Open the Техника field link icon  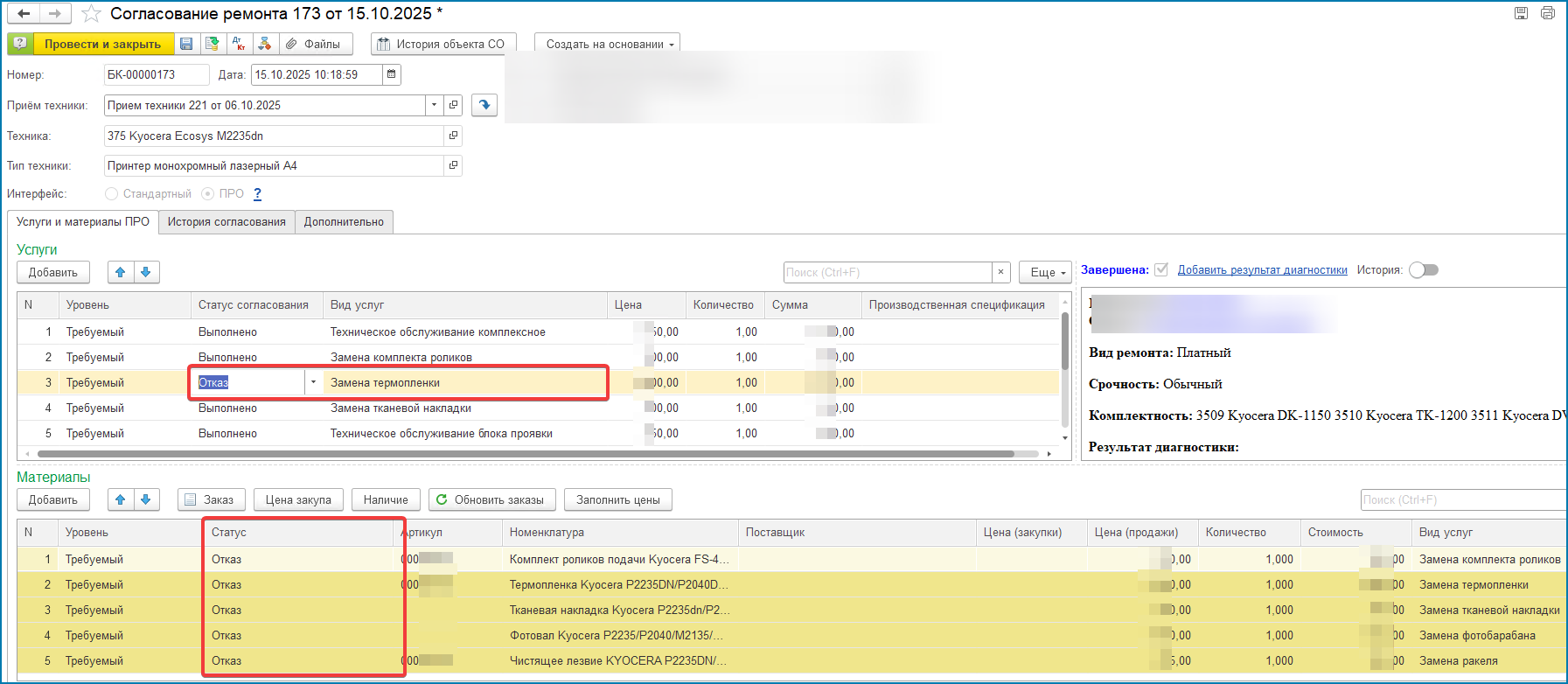(453, 136)
